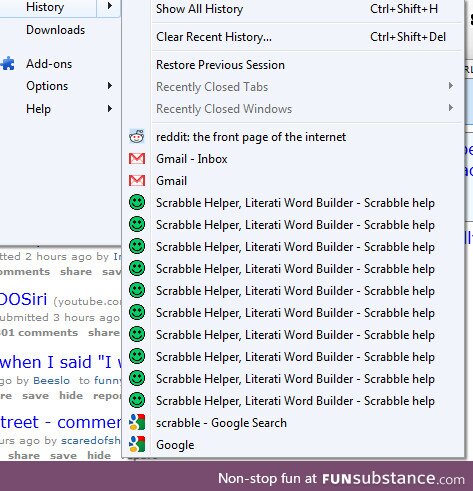Click the scrabble Google Search favicon
This screenshot has width=473, height=491.
coord(137,422)
